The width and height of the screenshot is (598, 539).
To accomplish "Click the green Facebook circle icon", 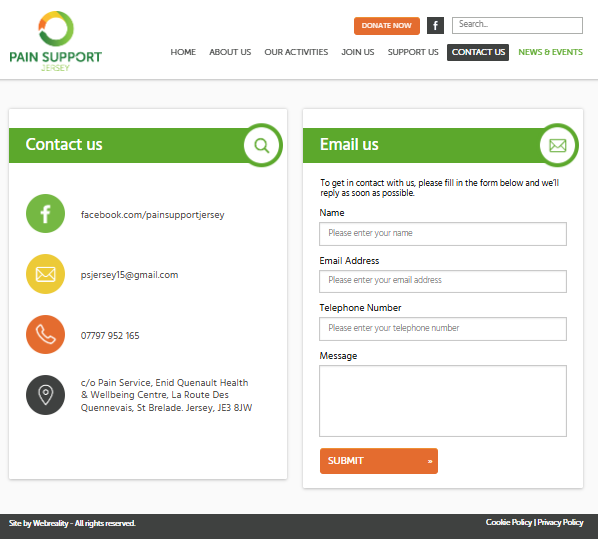I will (x=45, y=214).
